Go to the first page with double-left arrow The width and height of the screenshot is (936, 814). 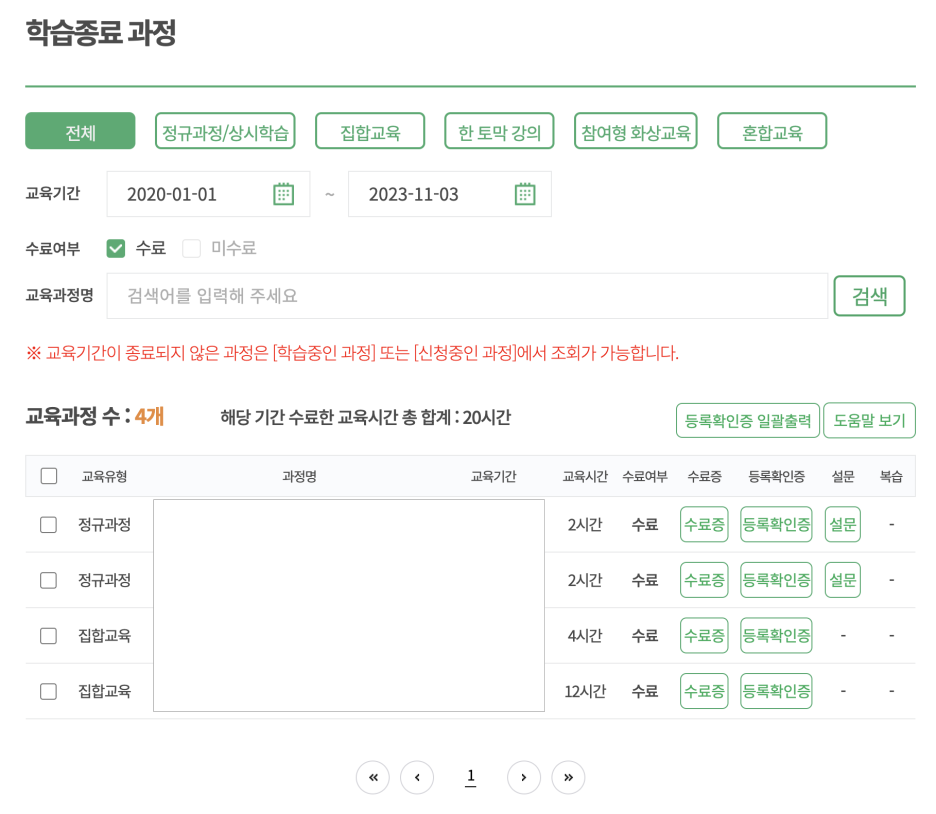coord(373,777)
